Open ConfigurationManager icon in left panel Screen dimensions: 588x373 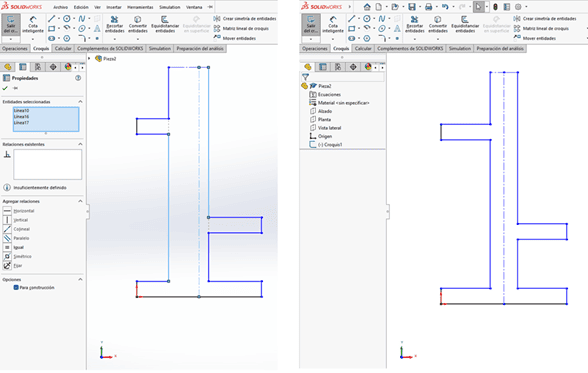point(38,67)
